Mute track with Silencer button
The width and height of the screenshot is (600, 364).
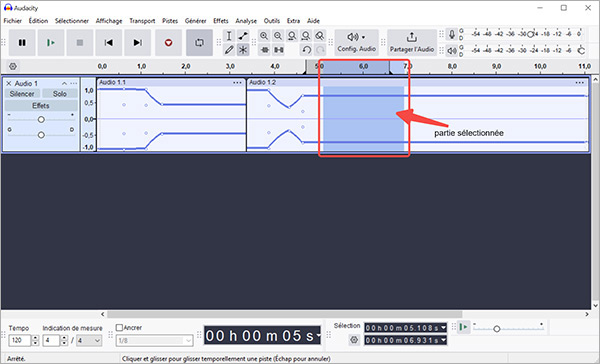click(22, 94)
